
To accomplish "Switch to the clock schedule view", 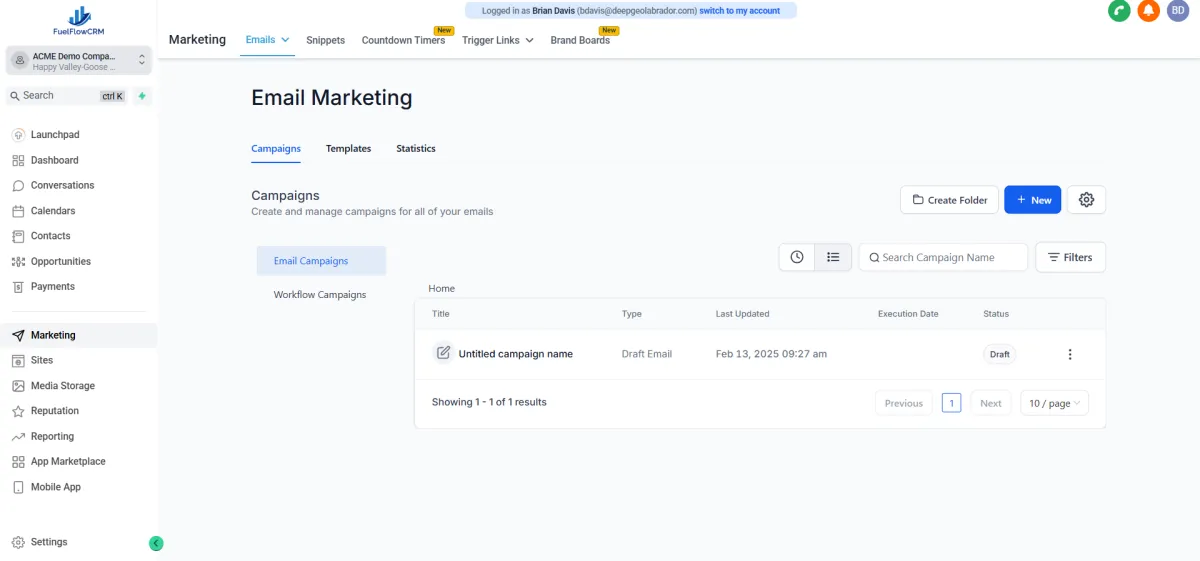I will click(797, 257).
